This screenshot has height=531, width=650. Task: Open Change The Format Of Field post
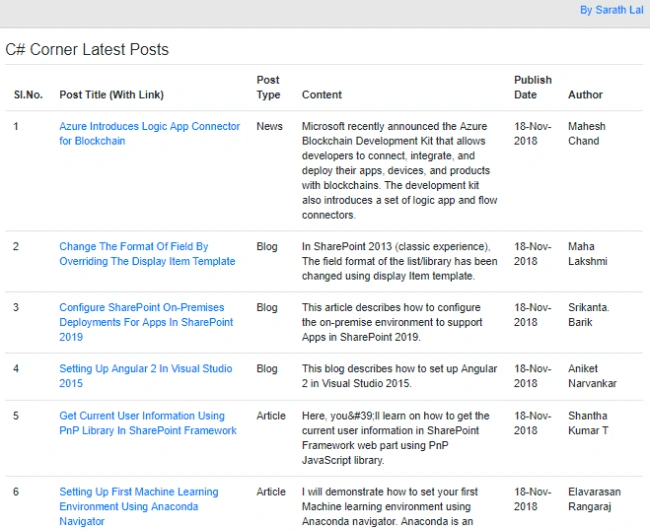pyautogui.click(x=147, y=254)
